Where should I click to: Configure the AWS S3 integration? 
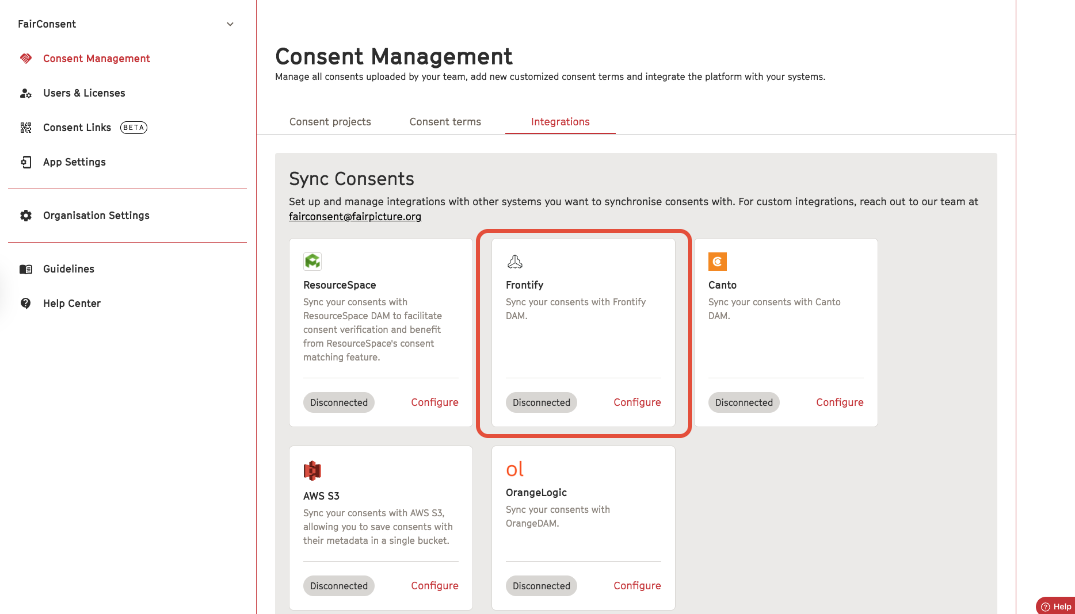click(x=435, y=585)
